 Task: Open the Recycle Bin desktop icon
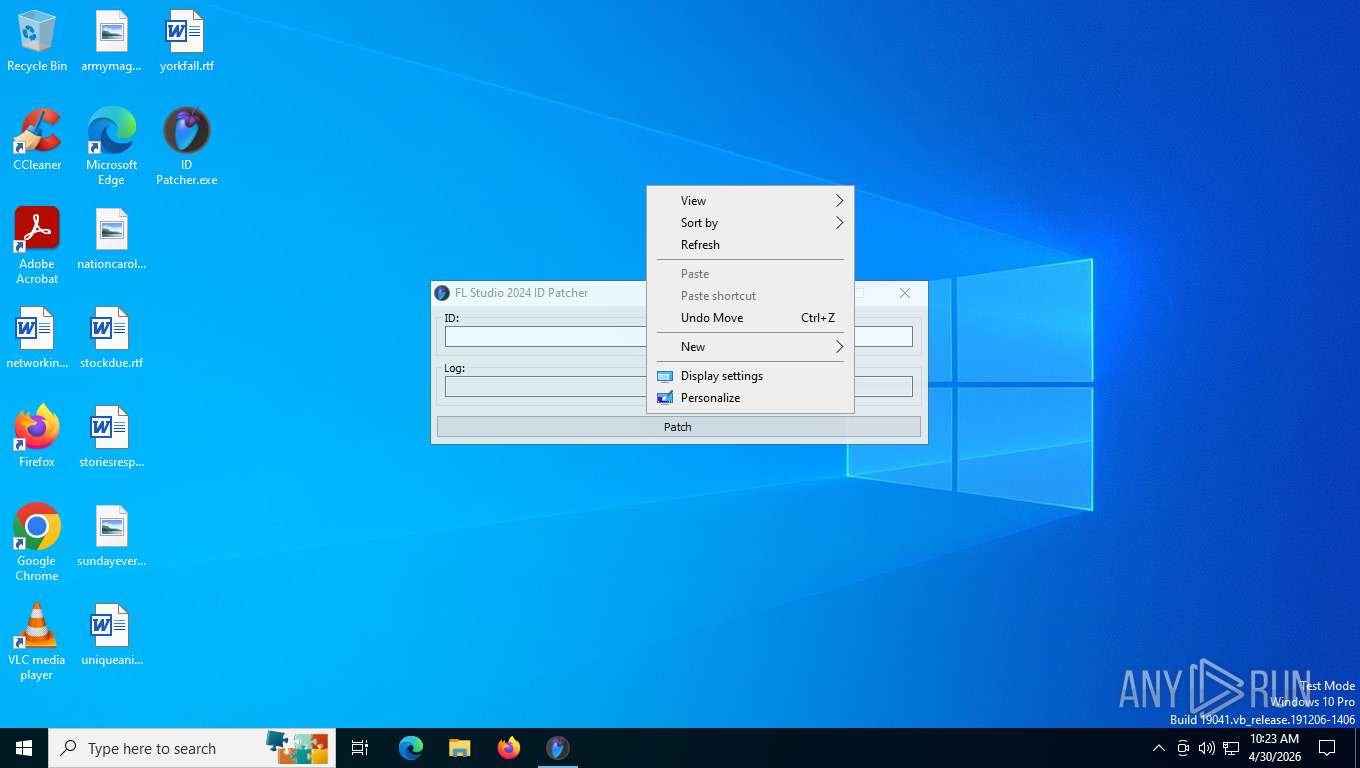tap(37, 42)
